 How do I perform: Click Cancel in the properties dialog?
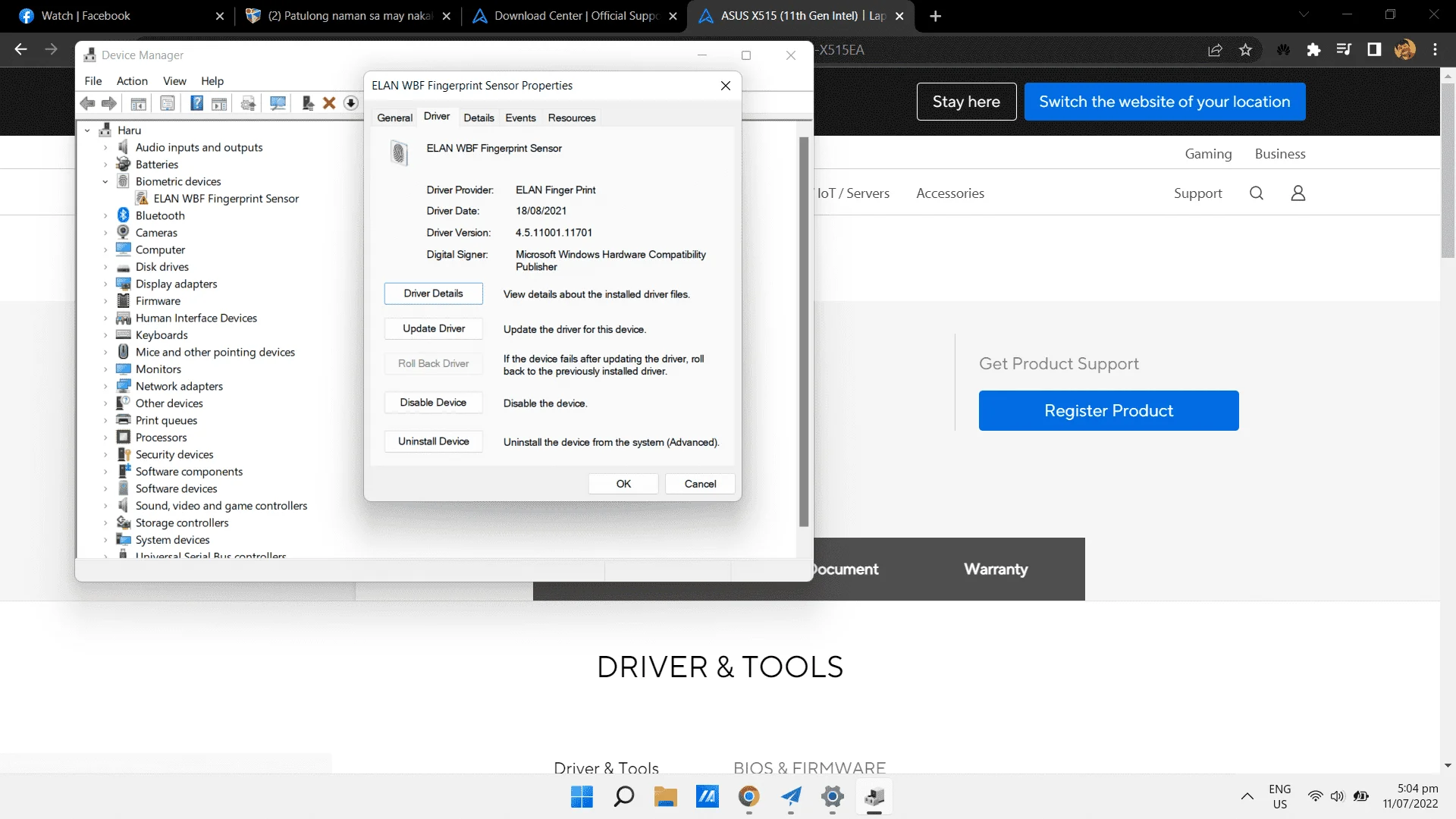click(x=700, y=484)
